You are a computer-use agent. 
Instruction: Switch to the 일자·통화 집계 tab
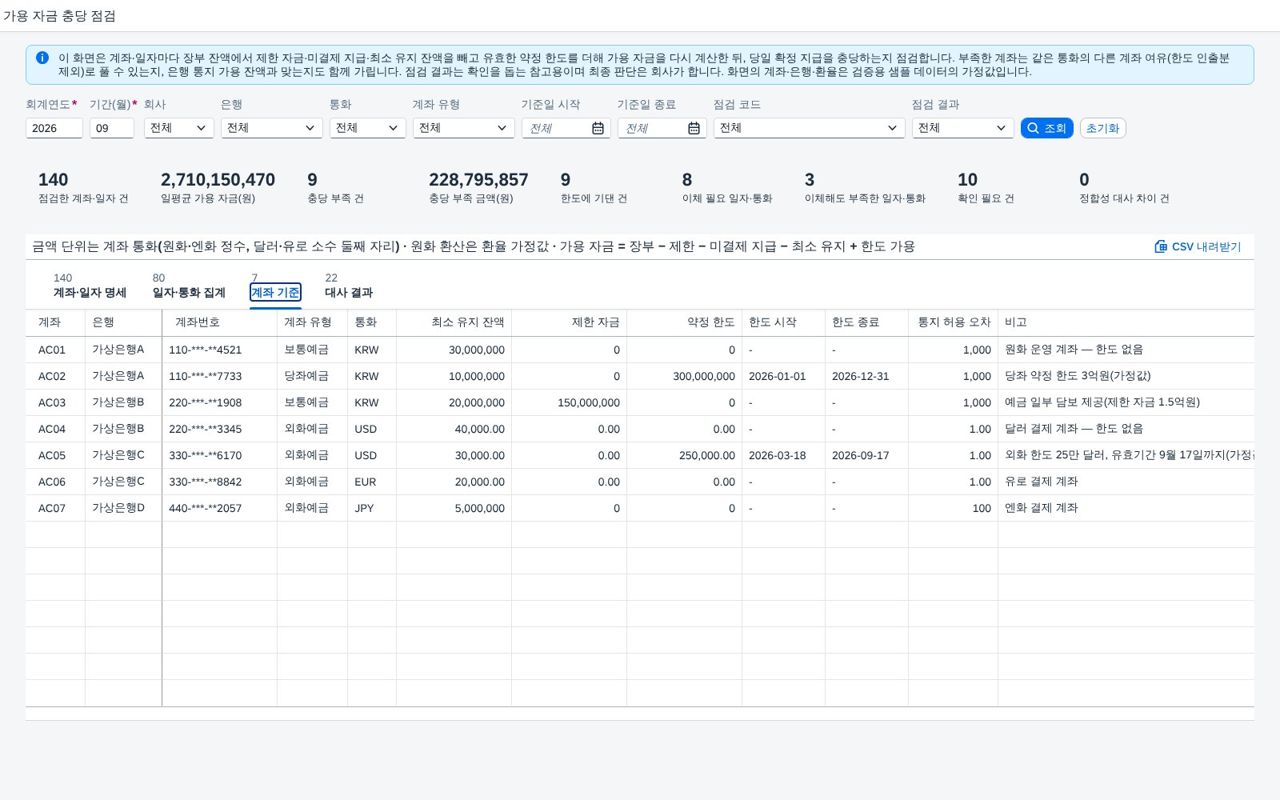click(189, 293)
